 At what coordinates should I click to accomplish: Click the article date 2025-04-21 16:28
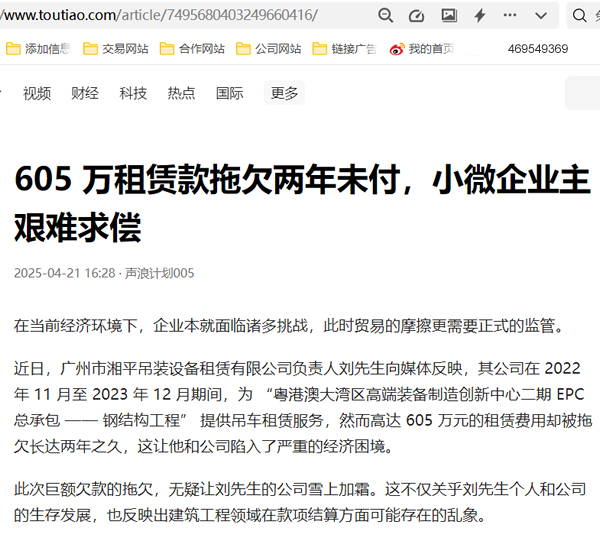coord(65,273)
